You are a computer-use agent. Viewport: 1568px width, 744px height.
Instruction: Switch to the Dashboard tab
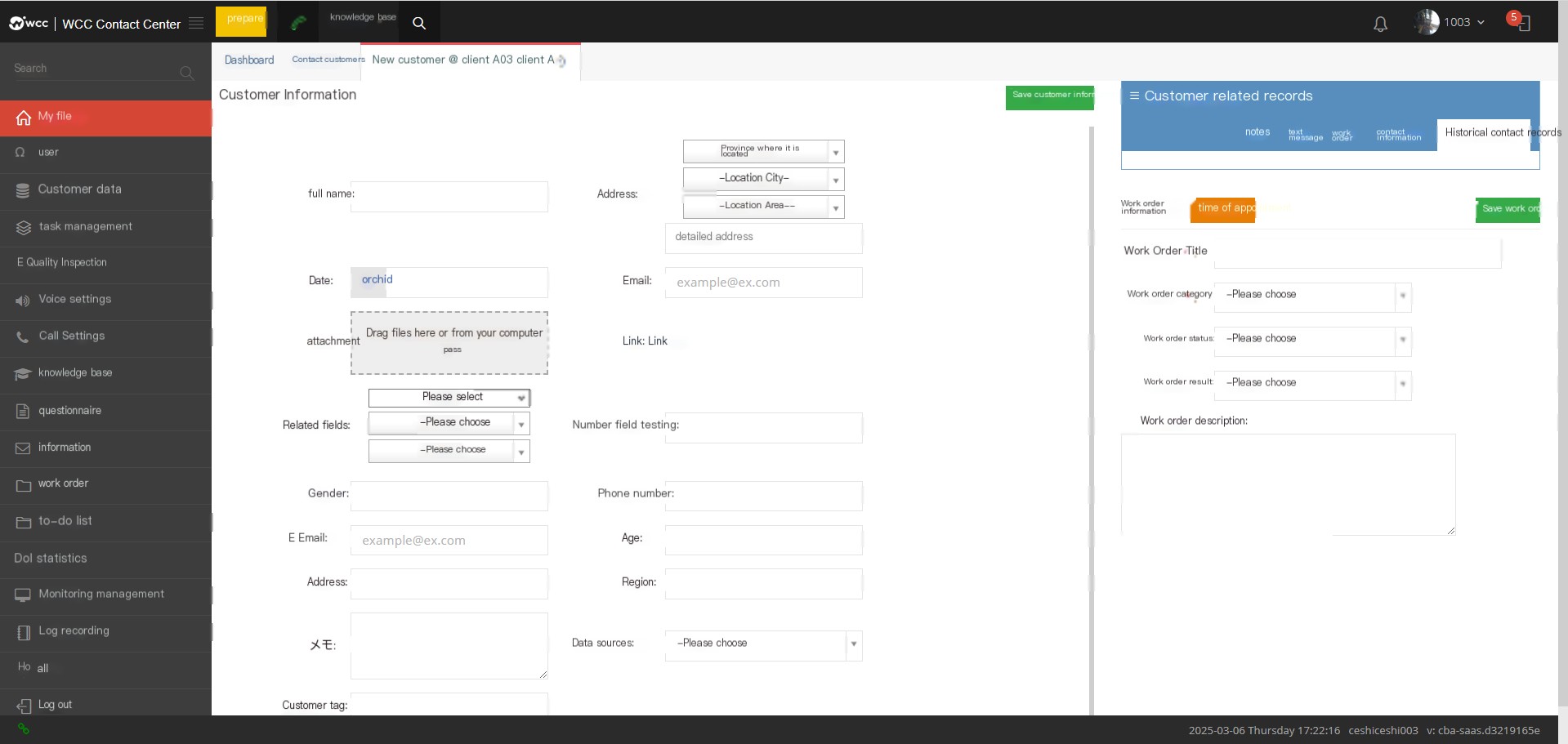(249, 60)
